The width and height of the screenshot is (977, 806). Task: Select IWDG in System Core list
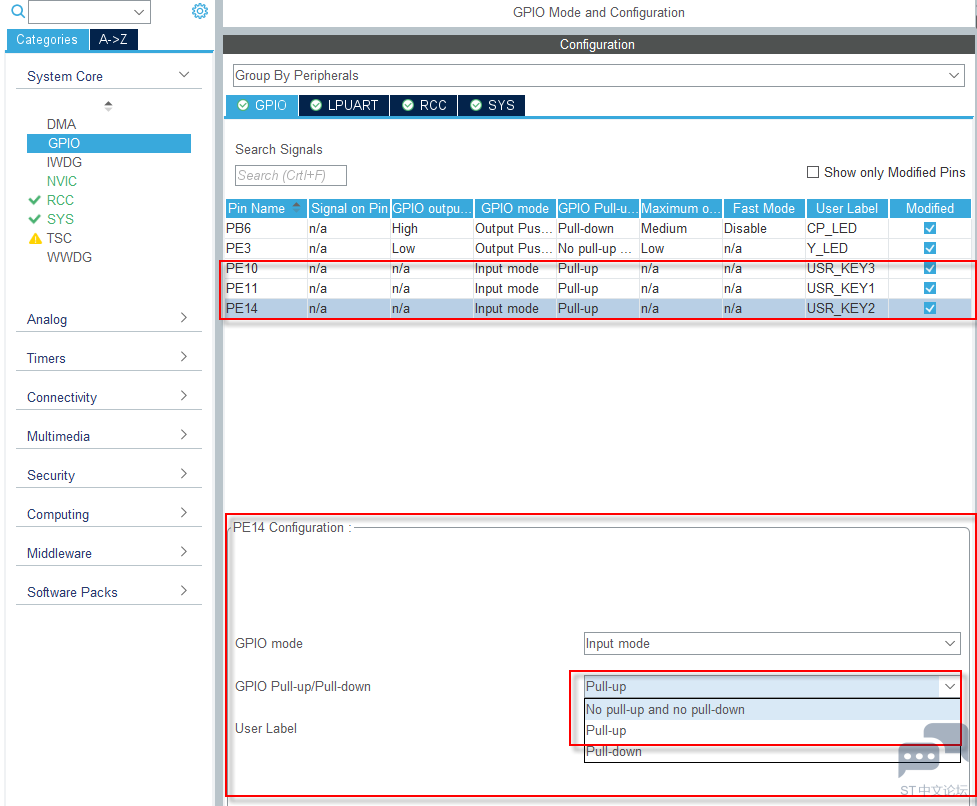64,162
